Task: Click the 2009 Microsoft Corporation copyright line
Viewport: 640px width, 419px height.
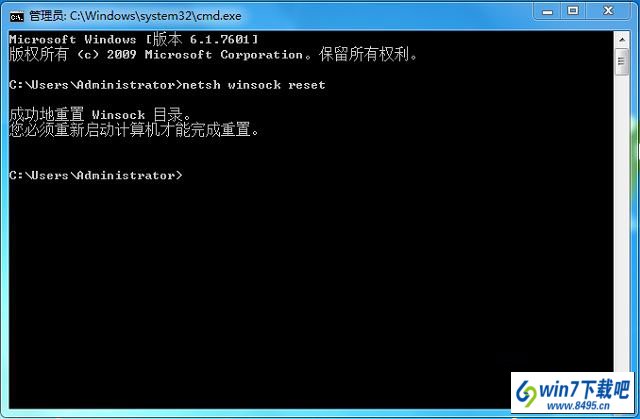Action: click(213, 54)
